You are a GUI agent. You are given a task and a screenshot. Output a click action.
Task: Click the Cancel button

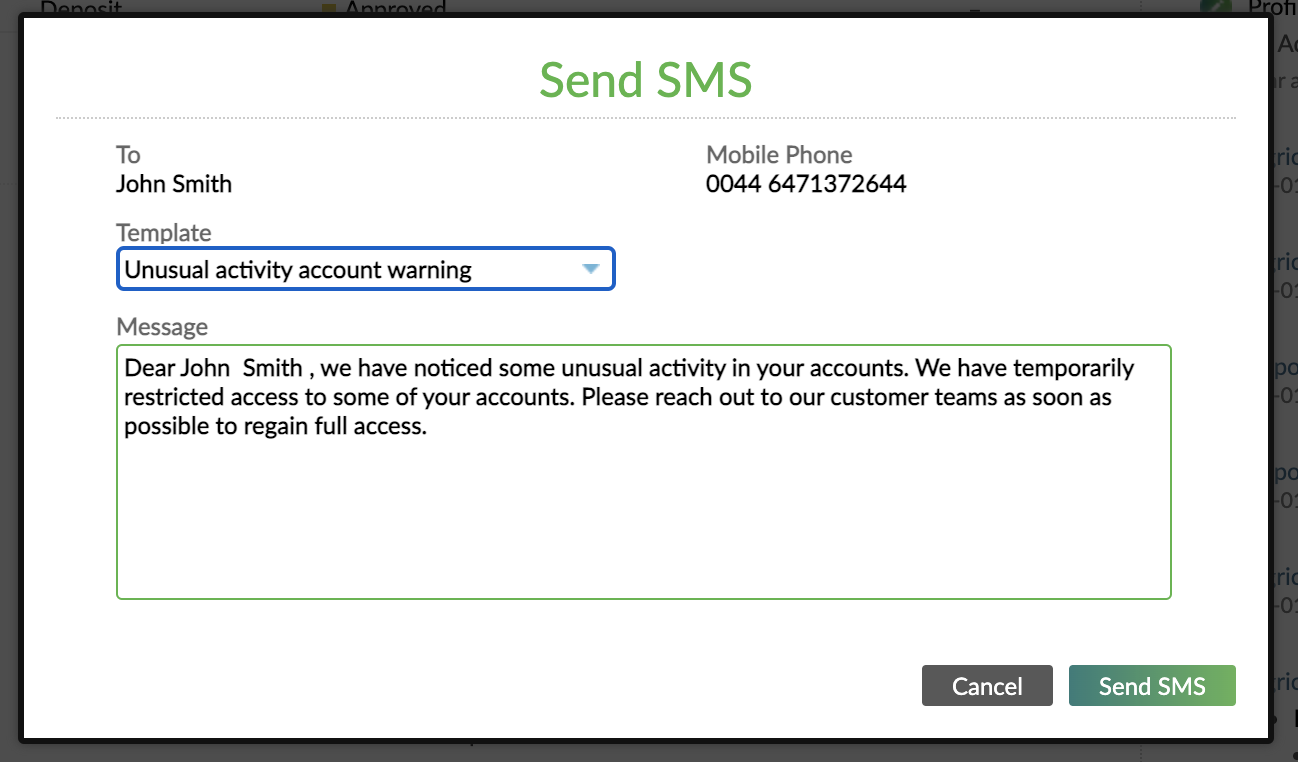point(986,686)
